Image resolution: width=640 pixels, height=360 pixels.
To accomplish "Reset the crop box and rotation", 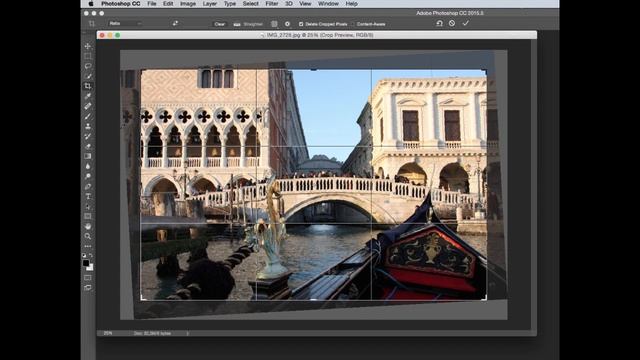I will point(440,23).
